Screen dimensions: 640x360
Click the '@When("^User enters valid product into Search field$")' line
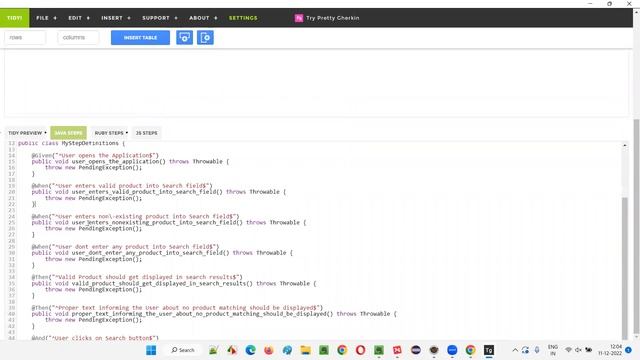coord(122,186)
